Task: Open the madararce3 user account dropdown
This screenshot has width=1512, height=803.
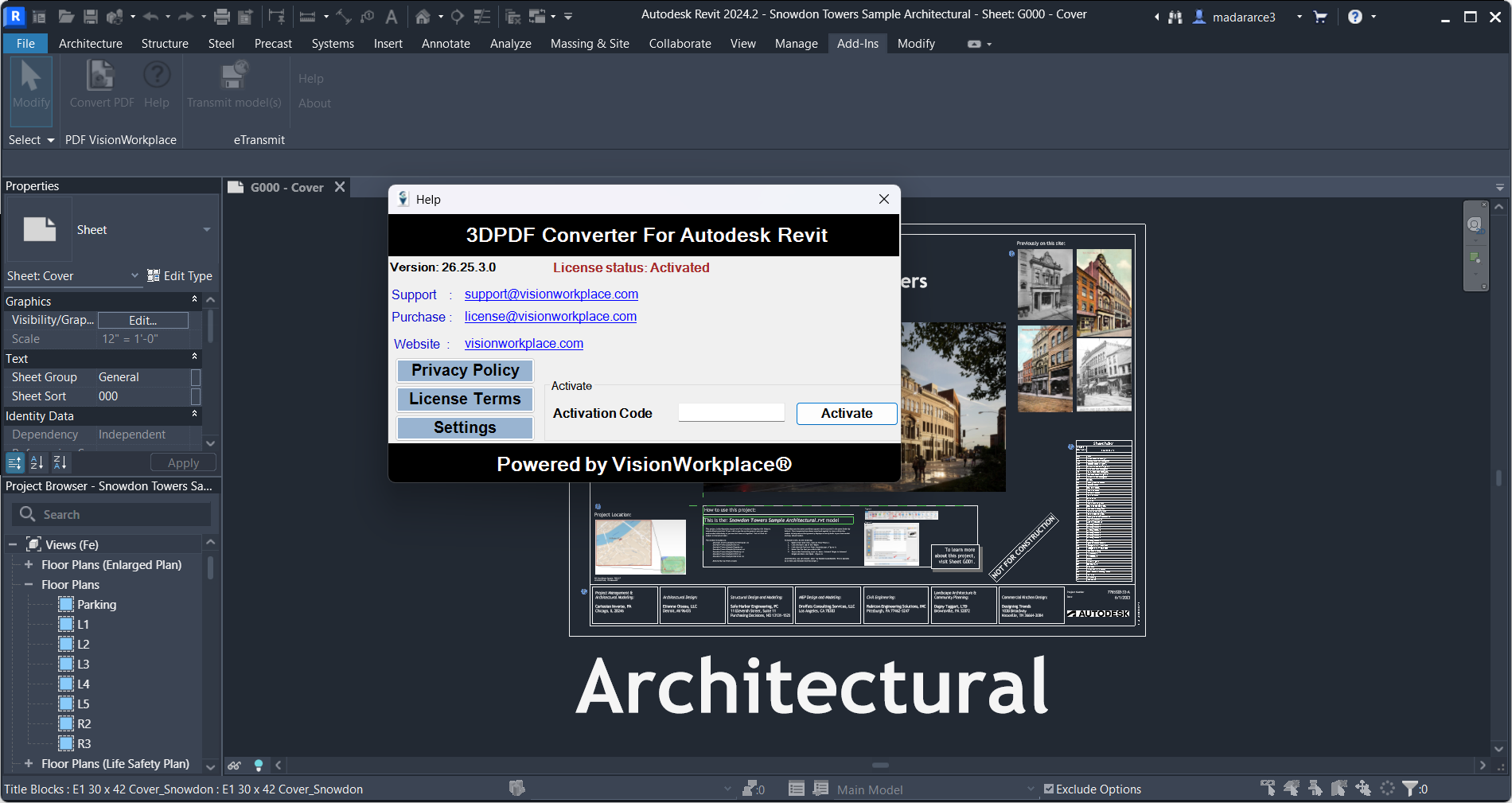Action: coord(1300,17)
